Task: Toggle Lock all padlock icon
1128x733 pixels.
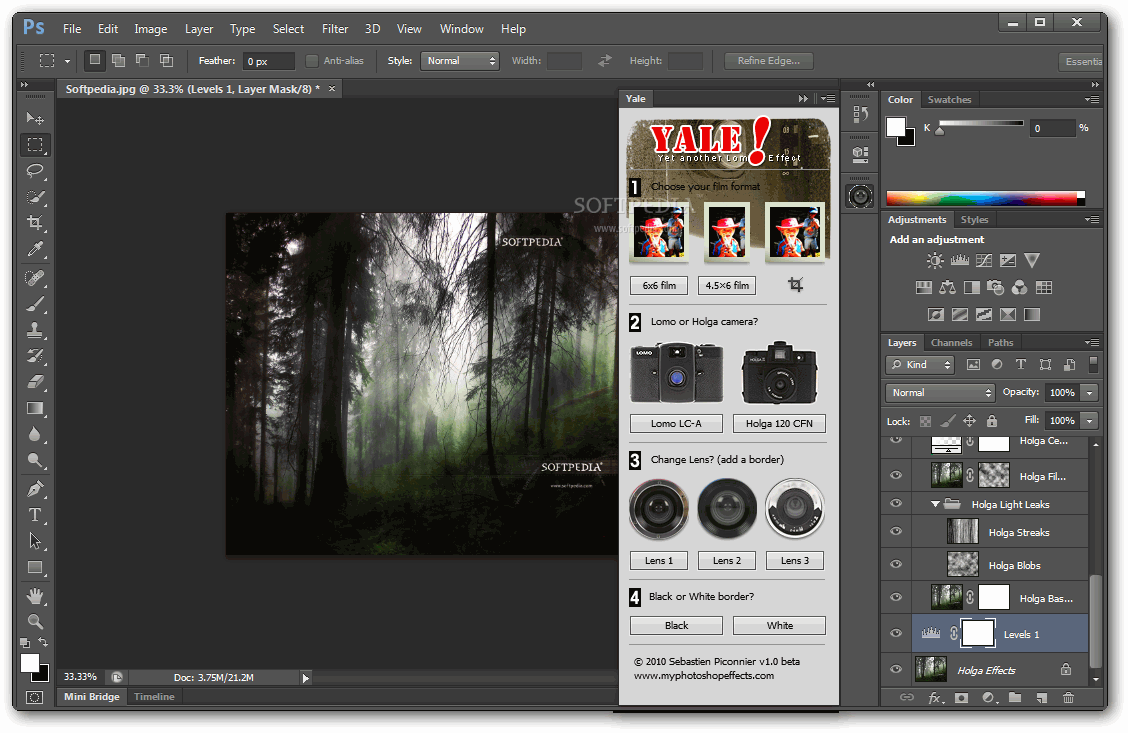Action: coord(992,421)
